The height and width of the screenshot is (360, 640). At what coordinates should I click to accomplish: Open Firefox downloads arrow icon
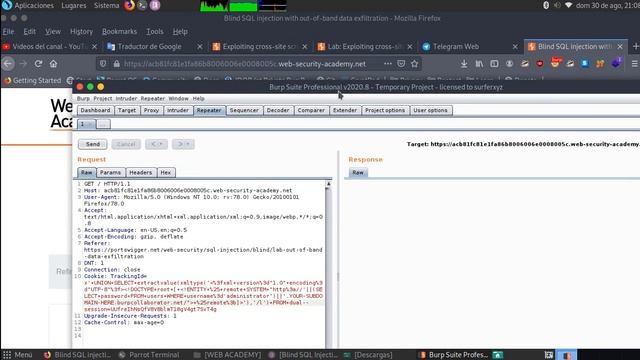tap(464, 64)
